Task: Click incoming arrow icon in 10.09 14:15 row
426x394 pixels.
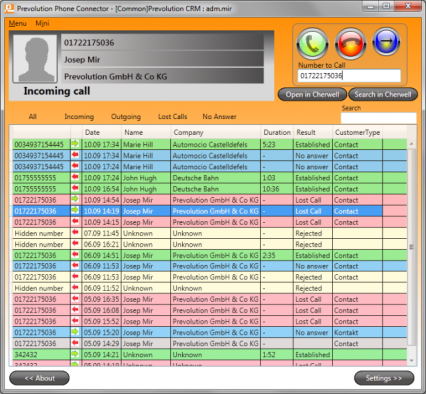Action: point(75,221)
